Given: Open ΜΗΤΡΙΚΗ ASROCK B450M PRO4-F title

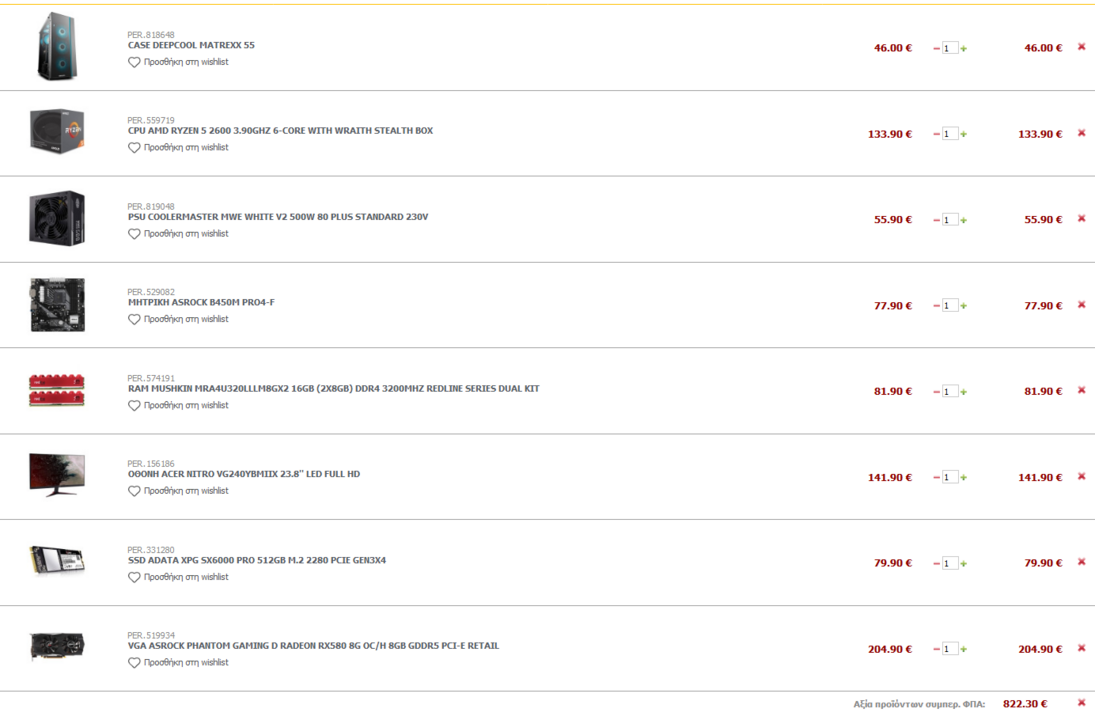Looking at the screenshot, I should click(201, 302).
